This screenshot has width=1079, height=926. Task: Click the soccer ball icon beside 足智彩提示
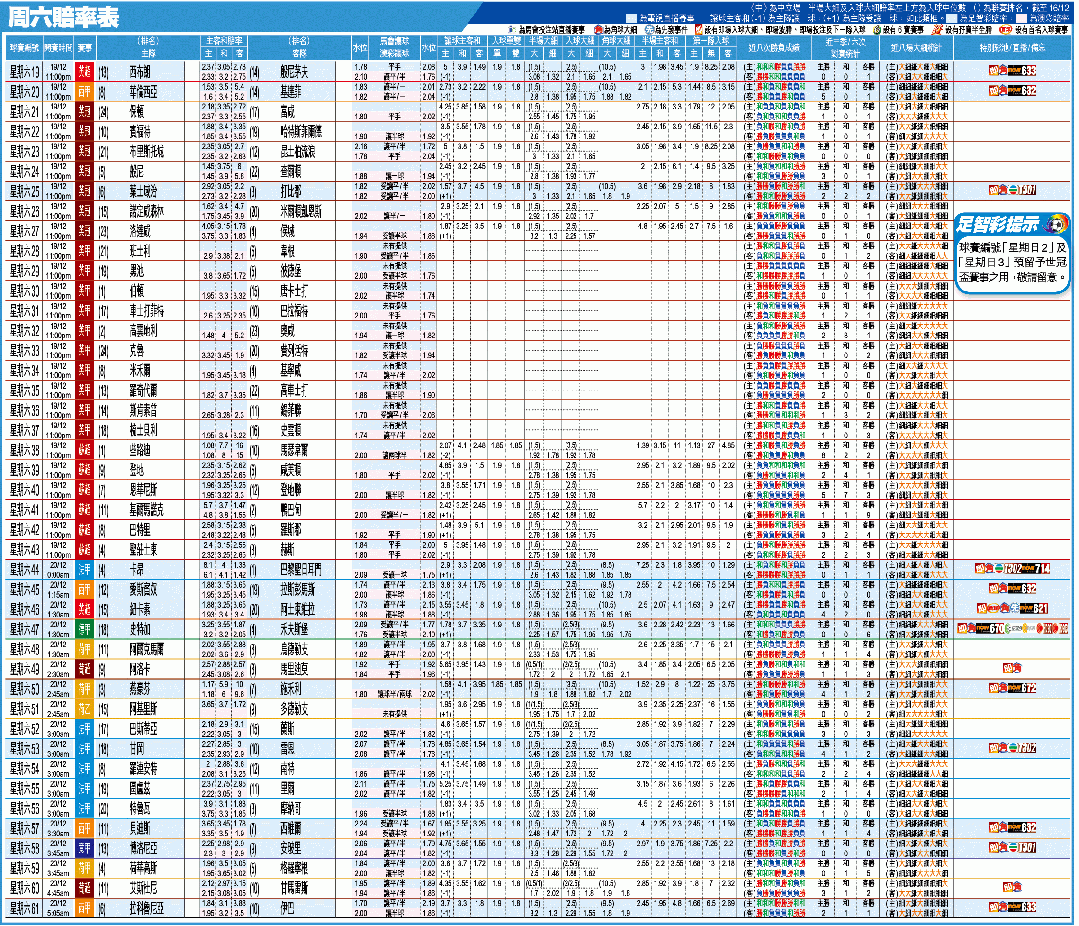[x=1055, y=224]
